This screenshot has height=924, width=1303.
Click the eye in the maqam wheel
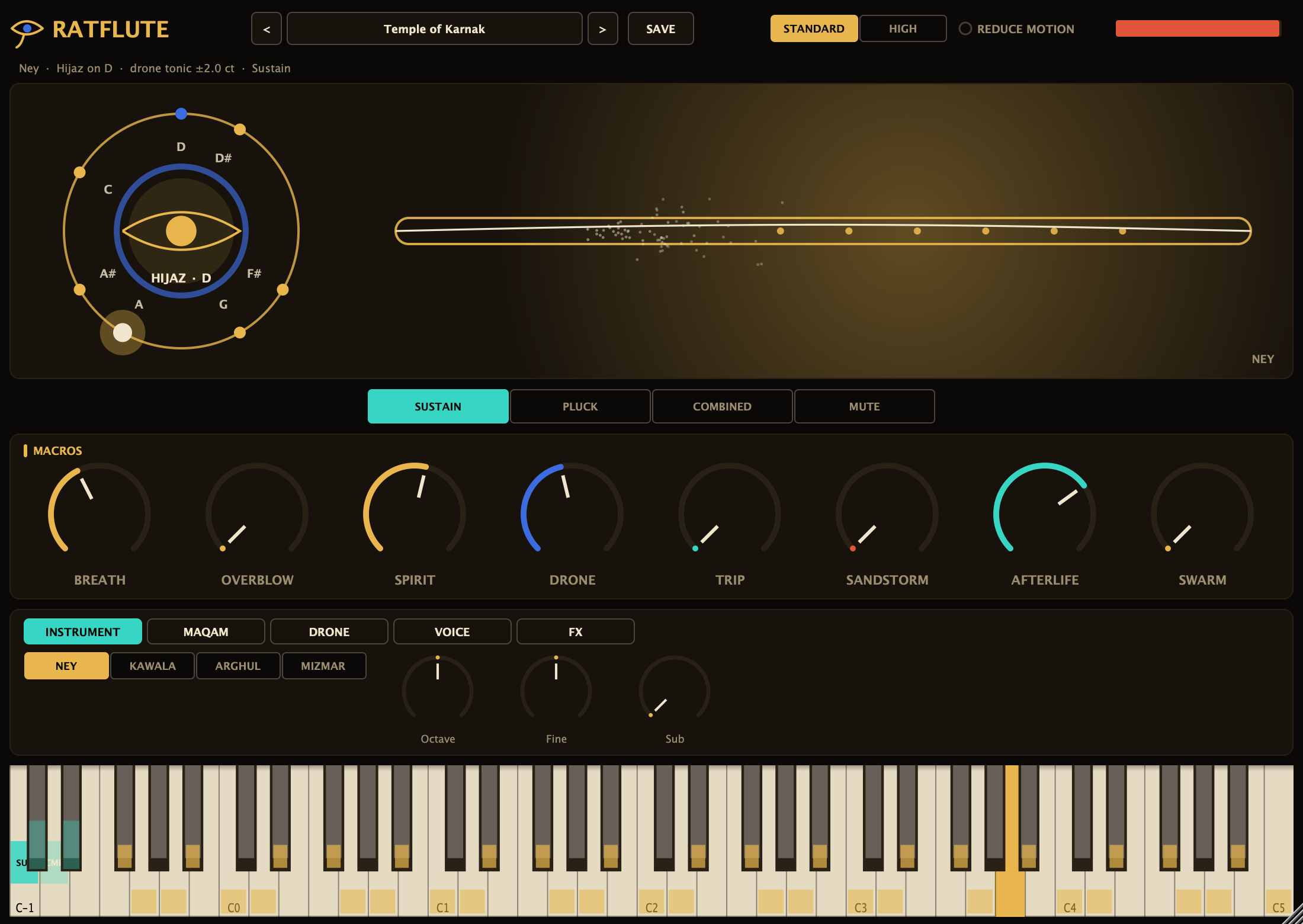pyautogui.click(x=181, y=231)
